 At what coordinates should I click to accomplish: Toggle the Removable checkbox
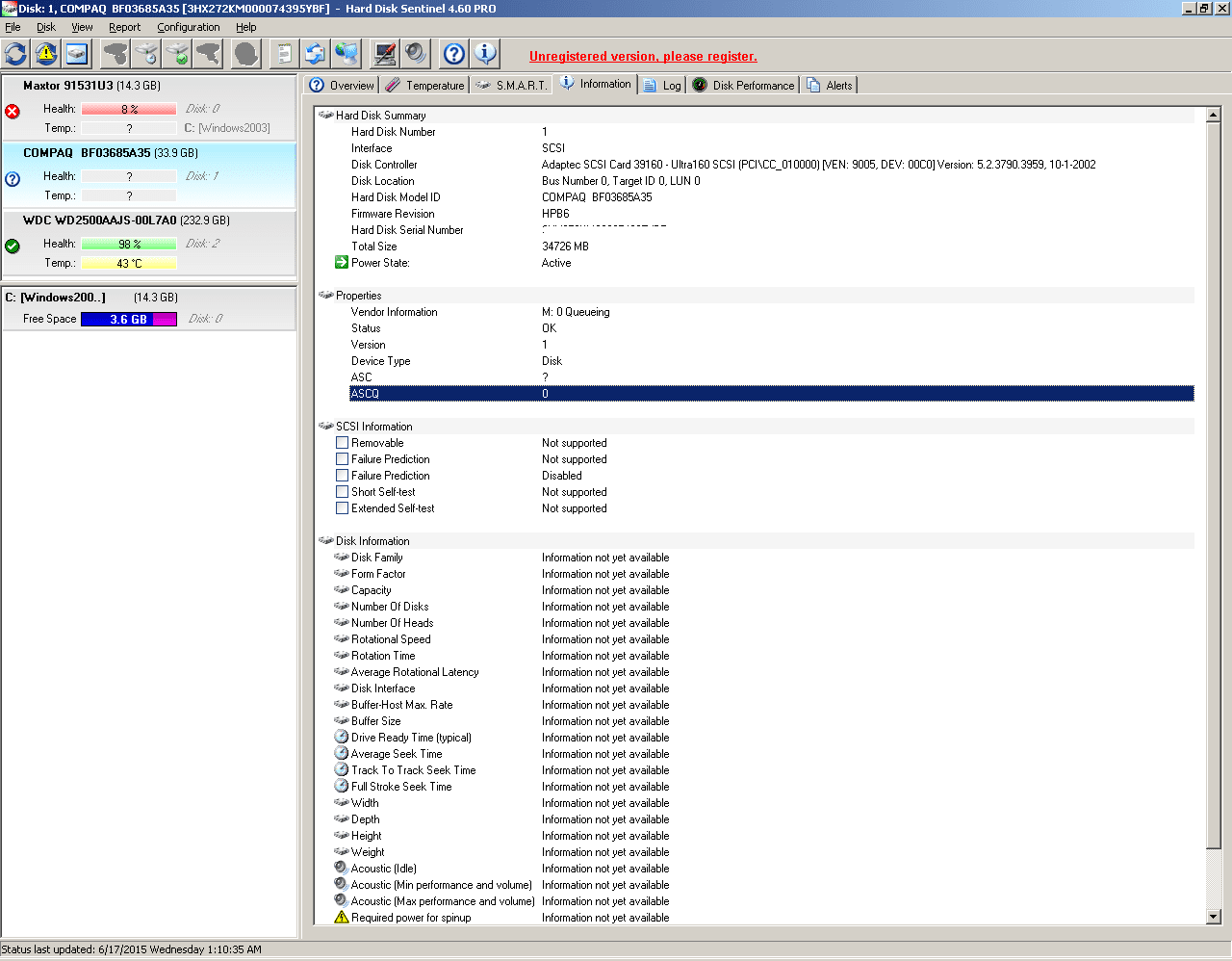point(342,443)
